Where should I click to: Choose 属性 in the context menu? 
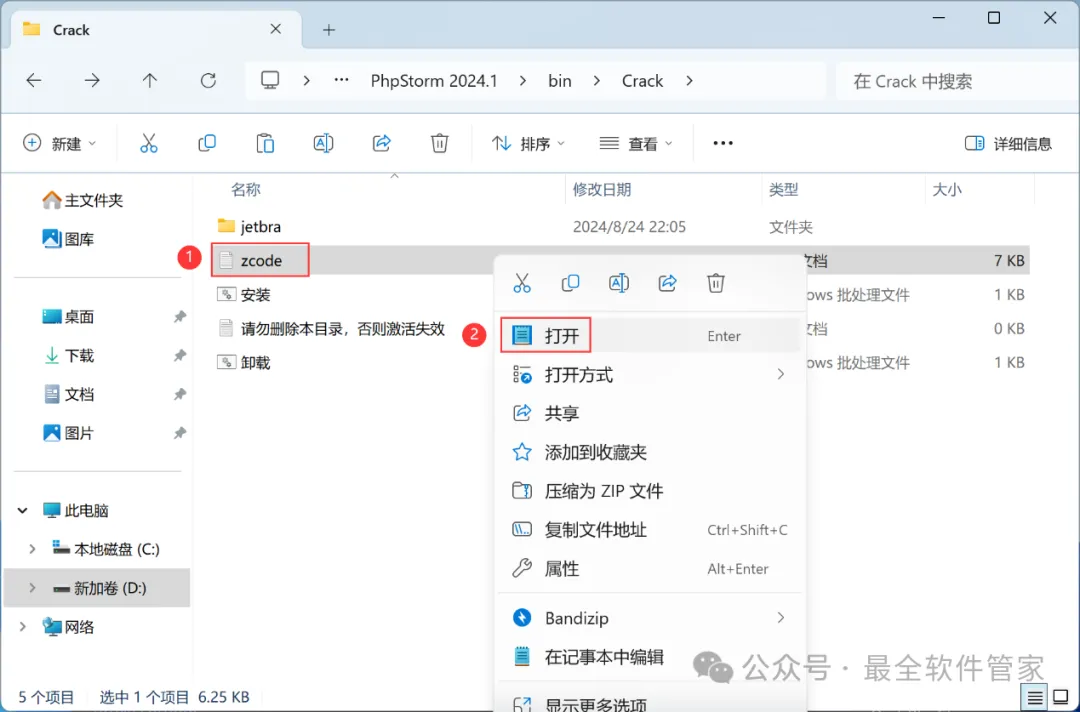pyautogui.click(x=650, y=569)
